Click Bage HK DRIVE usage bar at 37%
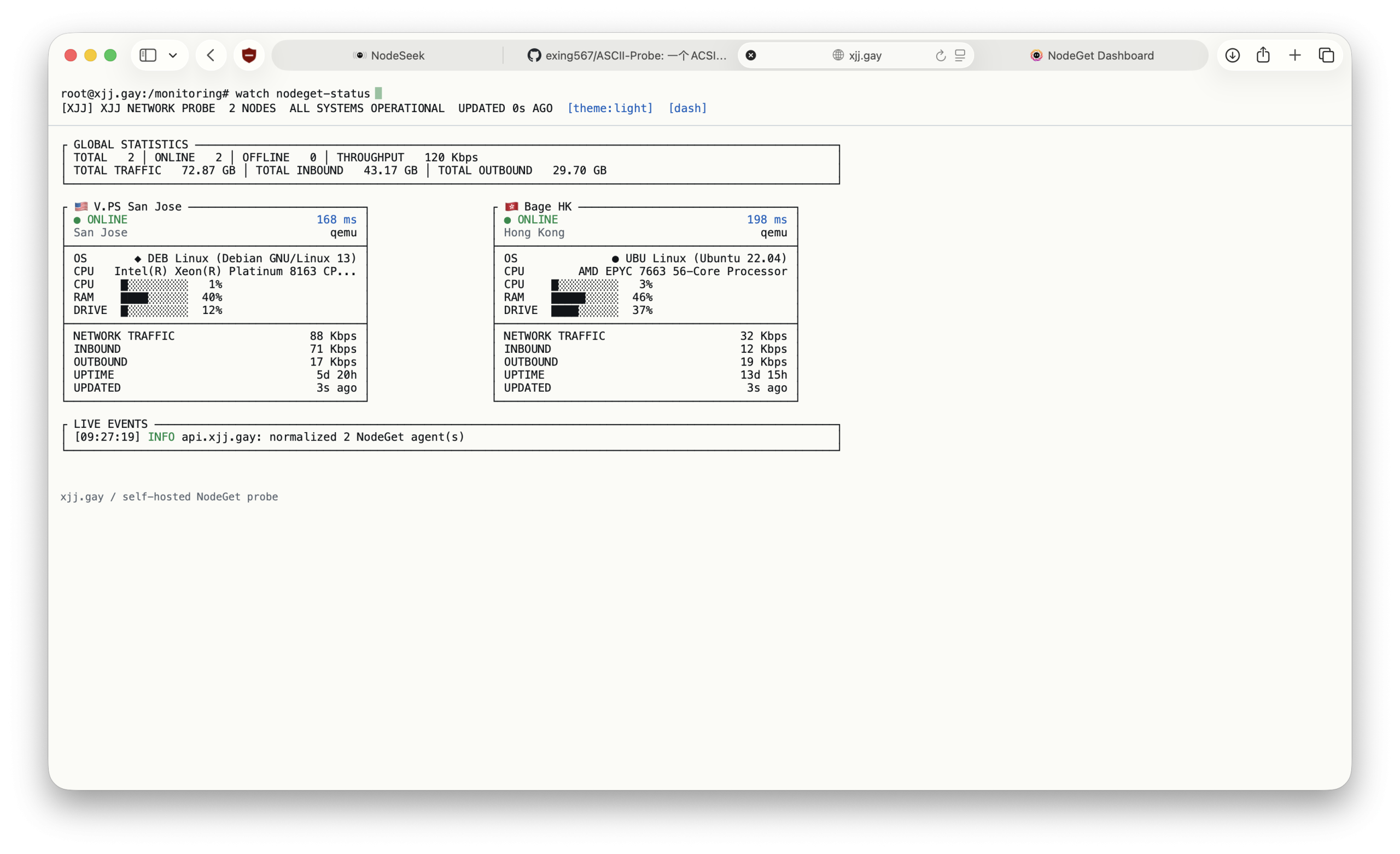Image resolution: width=1400 pixels, height=854 pixels. tap(585, 310)
